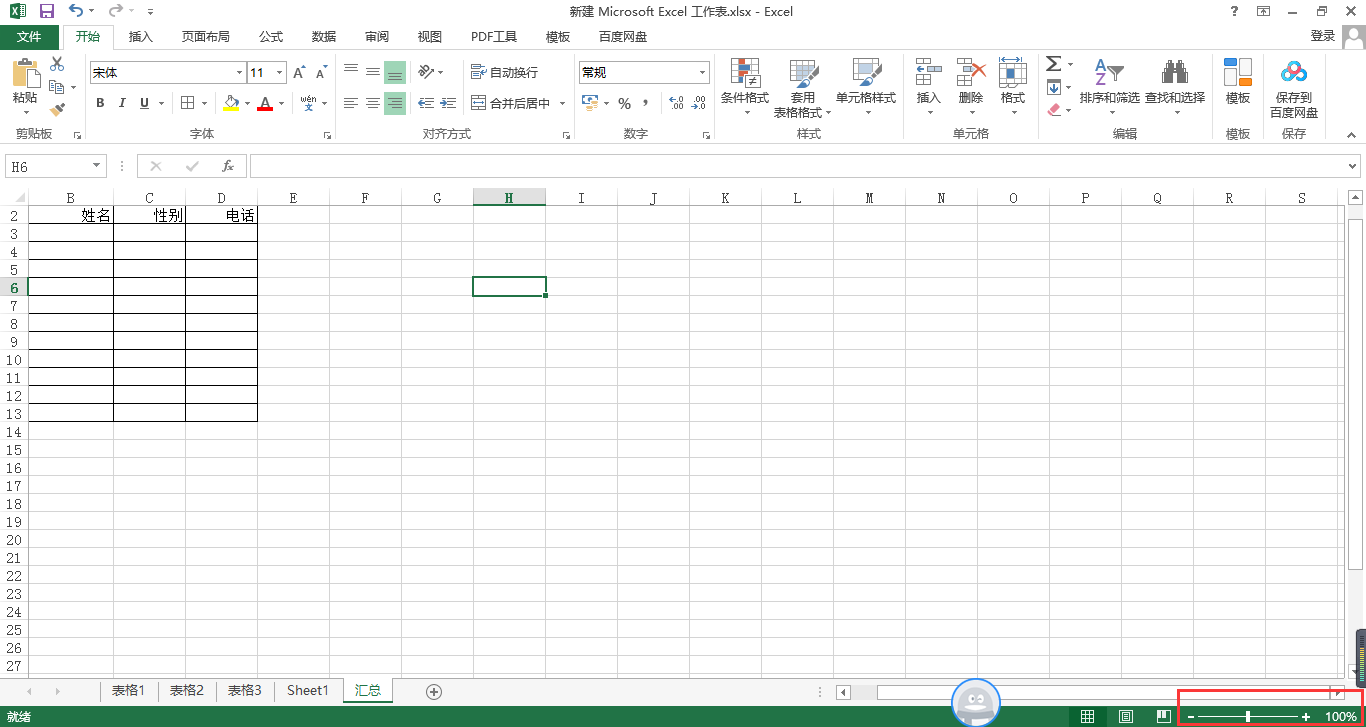
Task: Cut selection with the scissors icon
Action: click(x=57, y=65)
